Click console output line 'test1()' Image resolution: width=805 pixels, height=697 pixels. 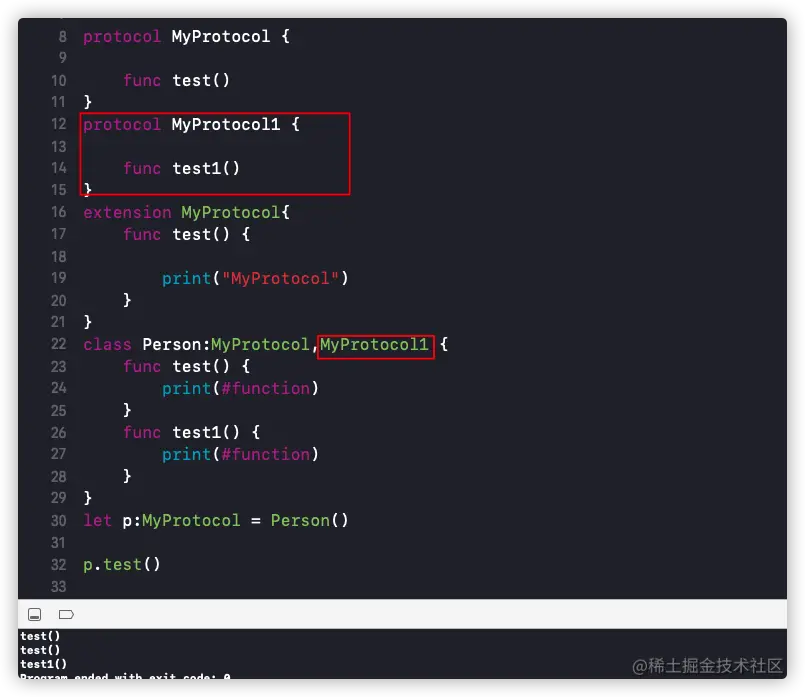(44, 664)
